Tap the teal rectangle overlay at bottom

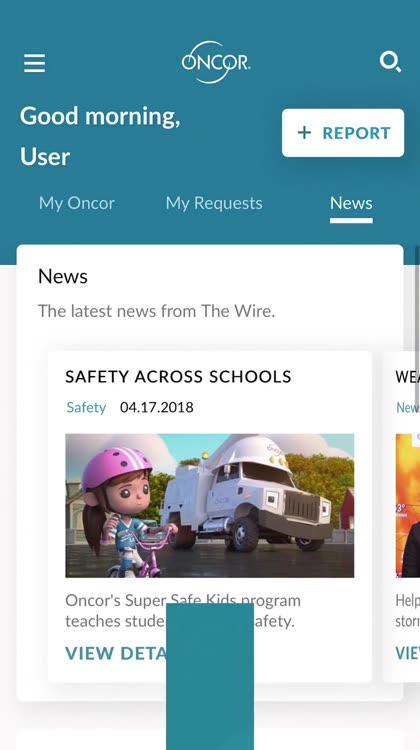point(210,676)
